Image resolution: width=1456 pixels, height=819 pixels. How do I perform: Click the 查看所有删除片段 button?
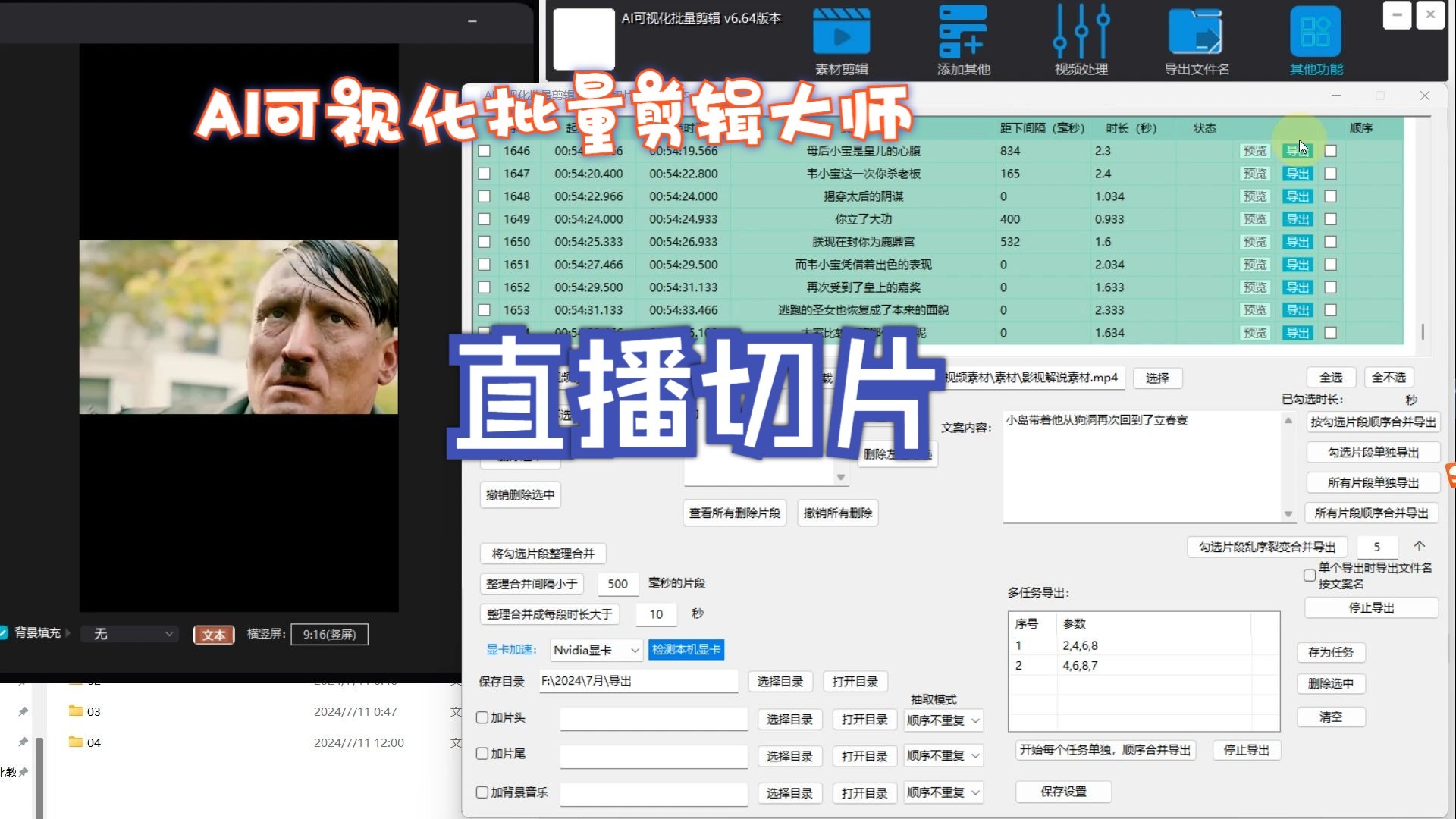pyautogui.click(x=734, y=513)
